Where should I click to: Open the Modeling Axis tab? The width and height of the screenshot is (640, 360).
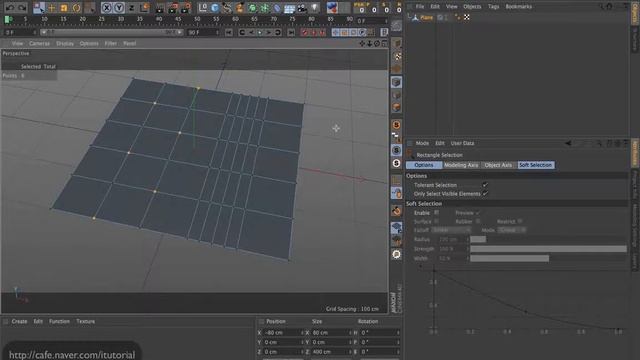tap(461, 165)
